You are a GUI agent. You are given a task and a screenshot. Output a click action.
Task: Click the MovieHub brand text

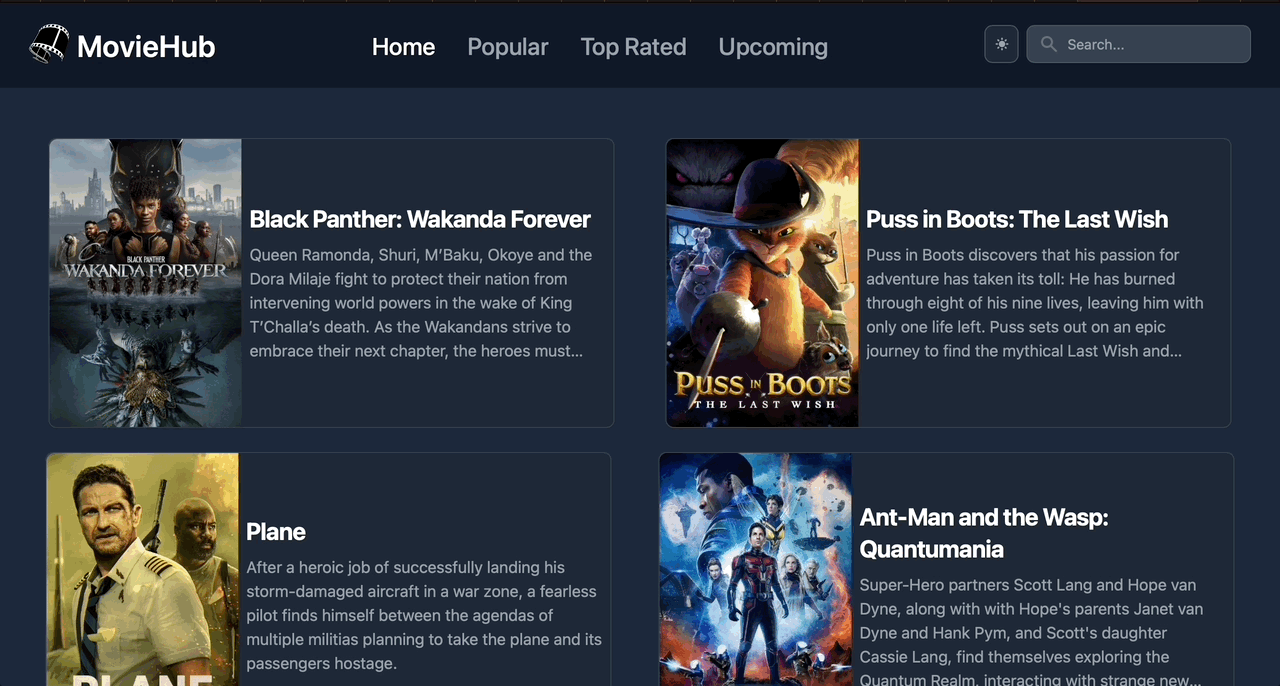146,46
